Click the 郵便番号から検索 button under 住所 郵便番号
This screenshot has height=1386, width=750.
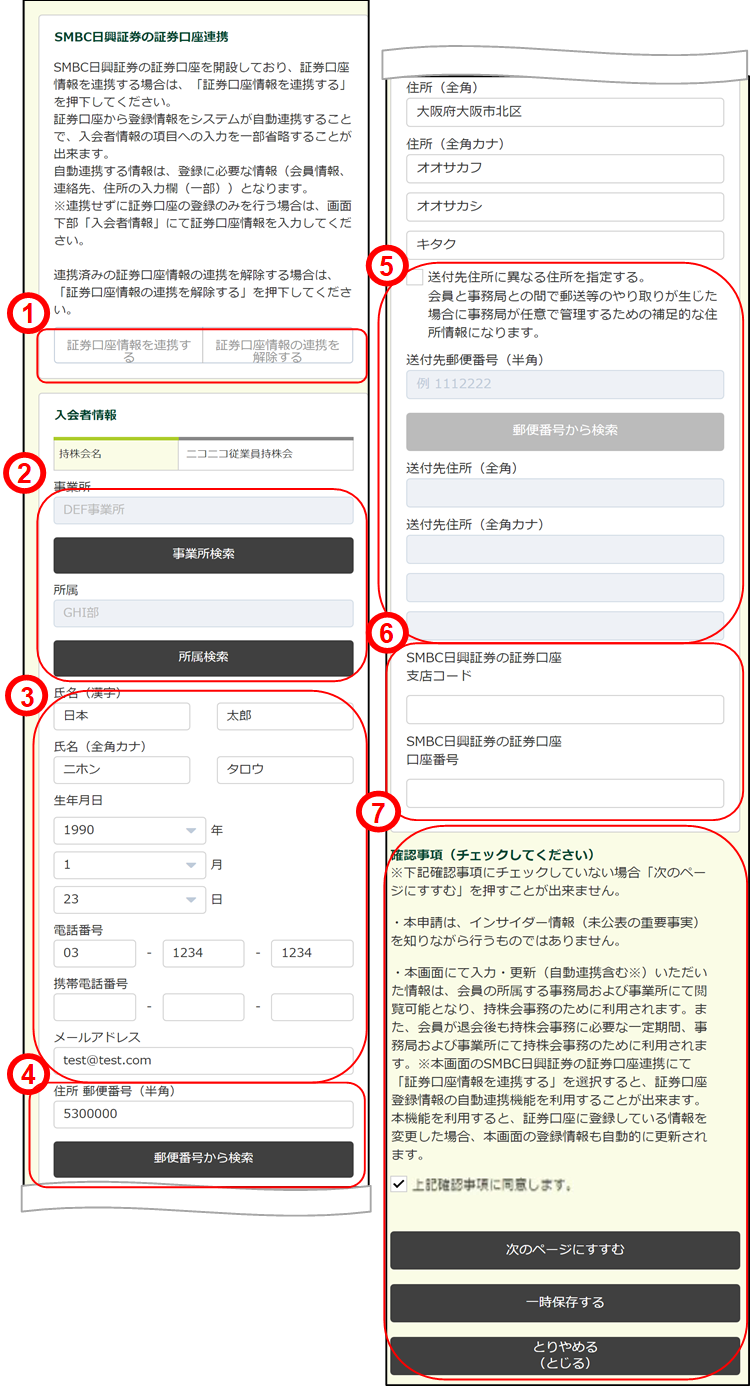(x=203, y=1158)
